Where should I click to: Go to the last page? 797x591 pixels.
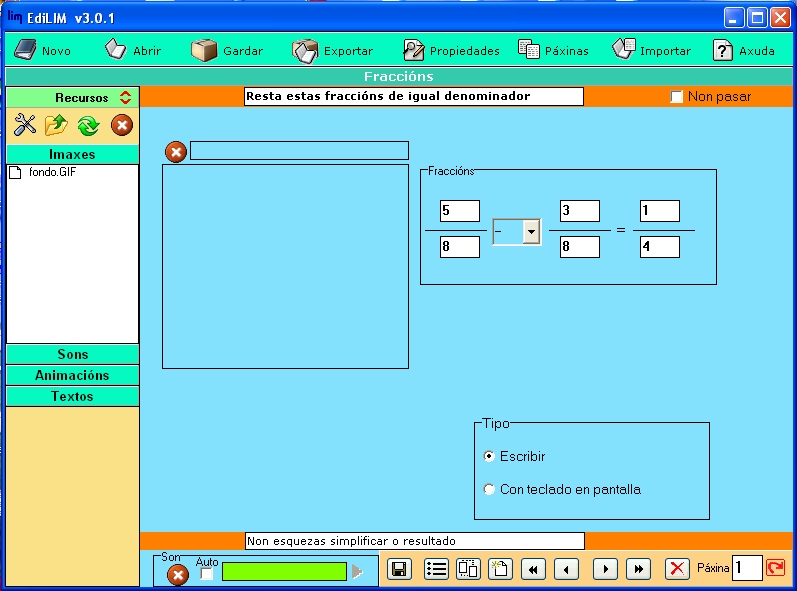639,569
